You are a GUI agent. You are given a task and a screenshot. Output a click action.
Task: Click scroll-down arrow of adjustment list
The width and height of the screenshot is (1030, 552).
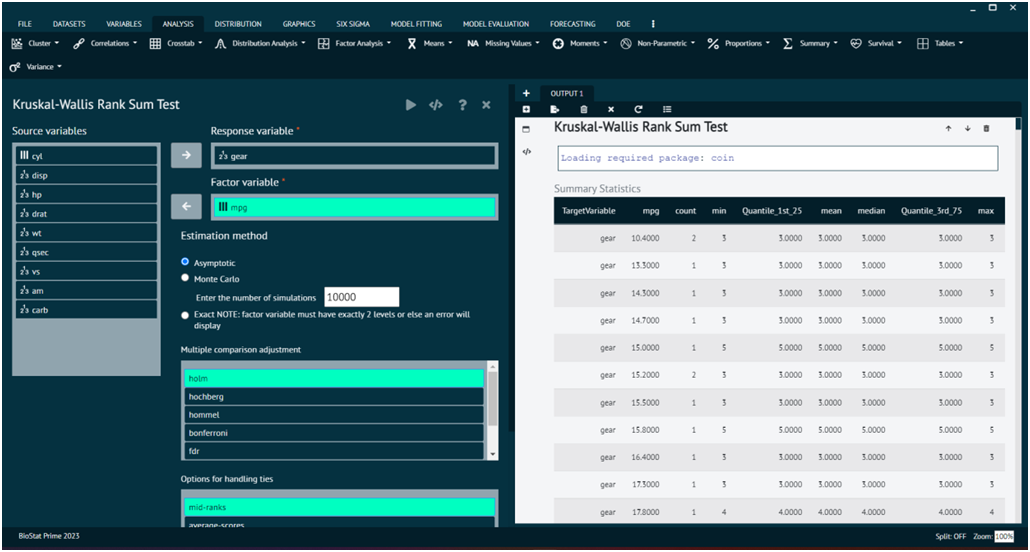coord(493,454)
